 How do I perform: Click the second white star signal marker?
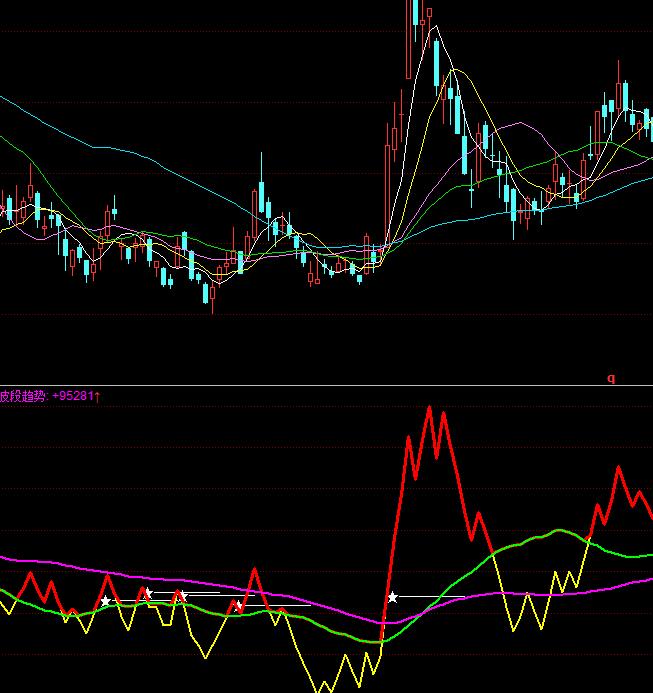point(147,594)
